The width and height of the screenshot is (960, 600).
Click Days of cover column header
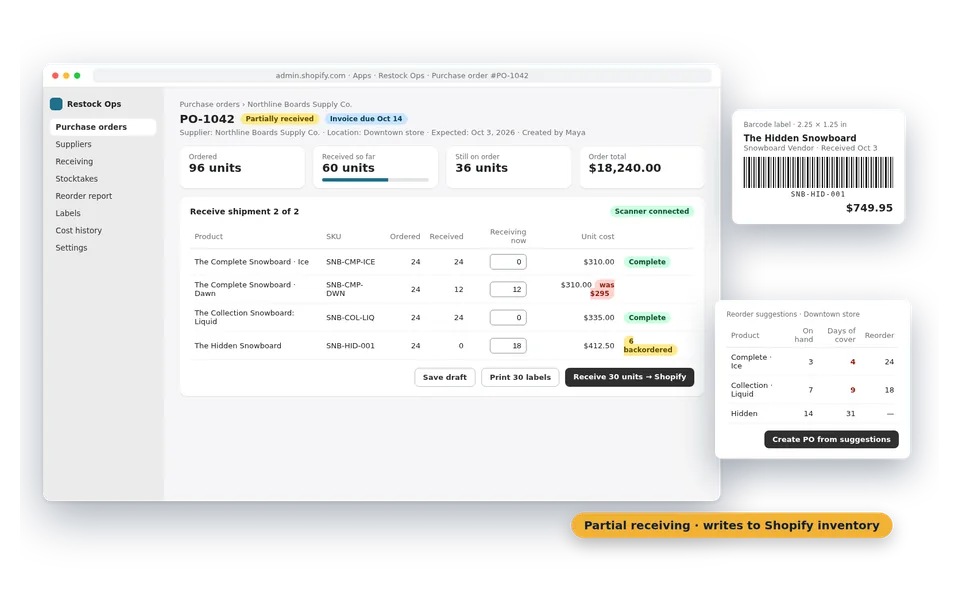(841, 335)
